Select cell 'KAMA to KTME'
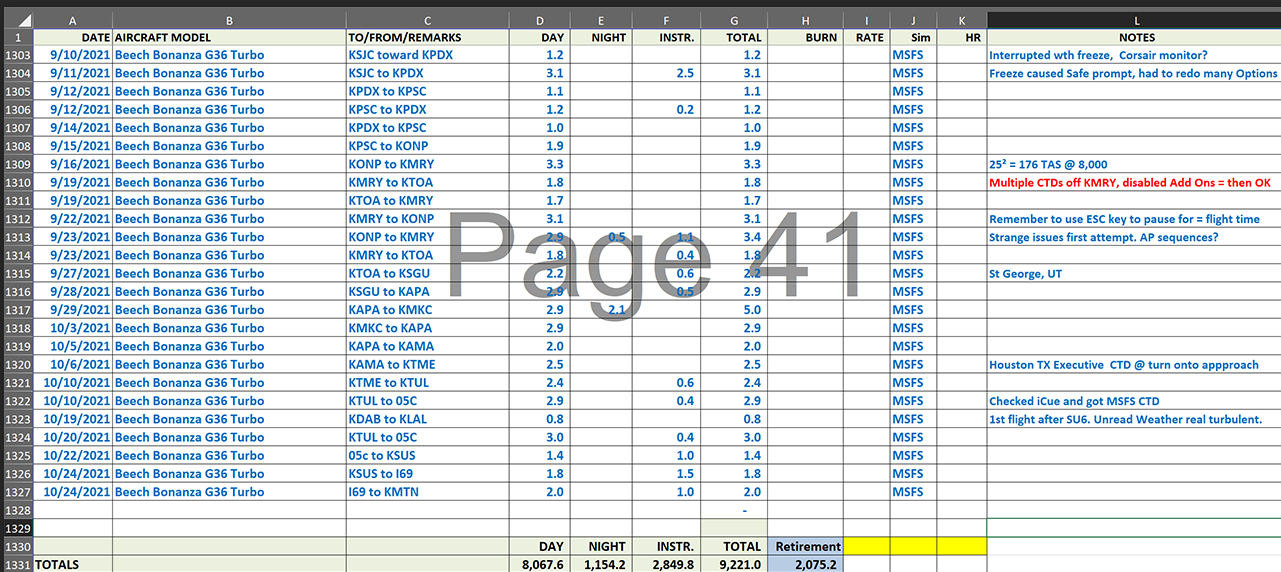The height and width of the screenshot is (572, 1281). click(x=428, y=364)
